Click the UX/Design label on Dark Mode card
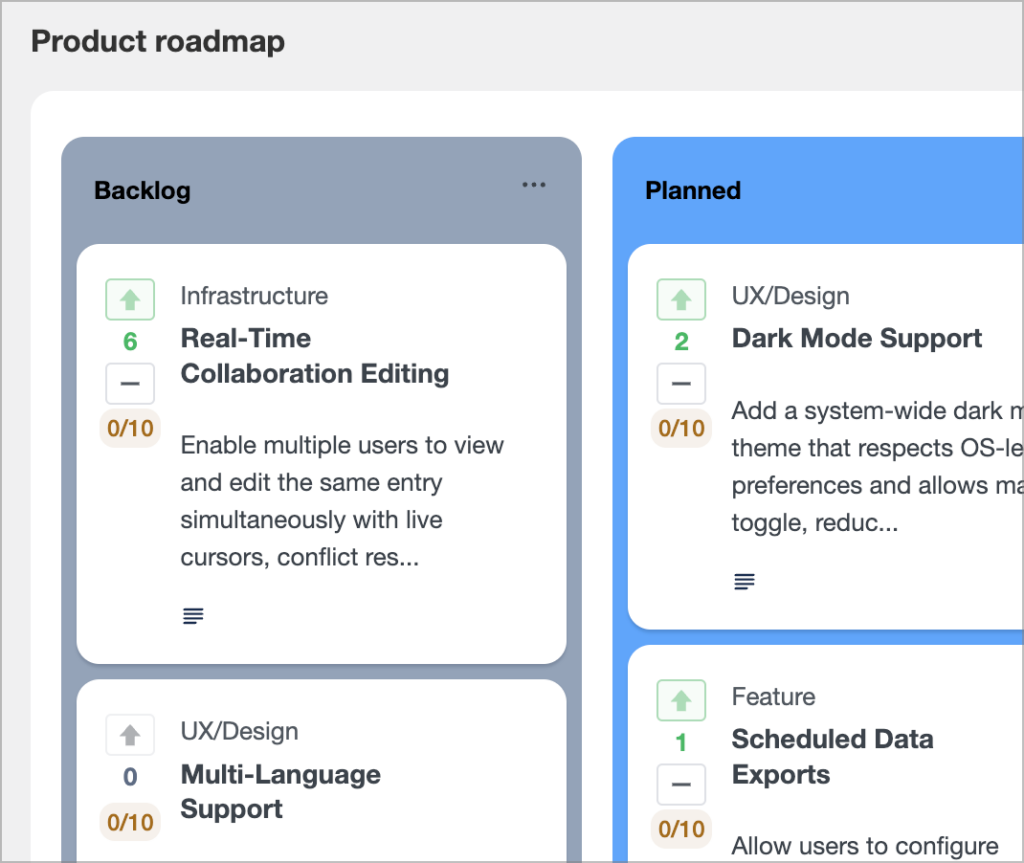This screenshot has height=863, width=1024. click(x=790, y=296)
